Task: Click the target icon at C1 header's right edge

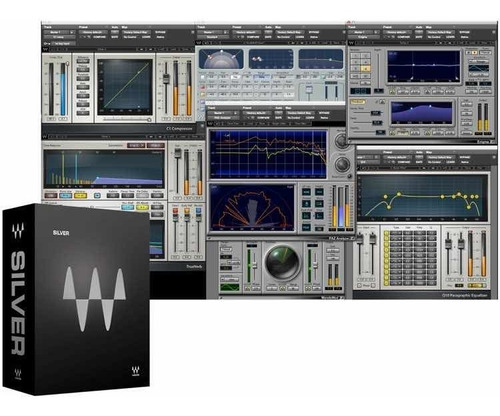Action: (192, 32)
